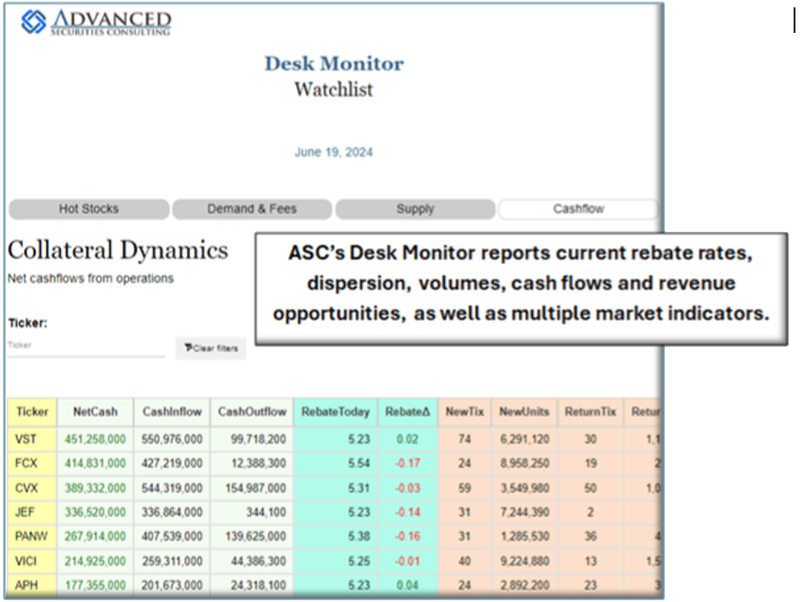
Task: Click CashOutflow value 99,718,200
Action: 258,439
